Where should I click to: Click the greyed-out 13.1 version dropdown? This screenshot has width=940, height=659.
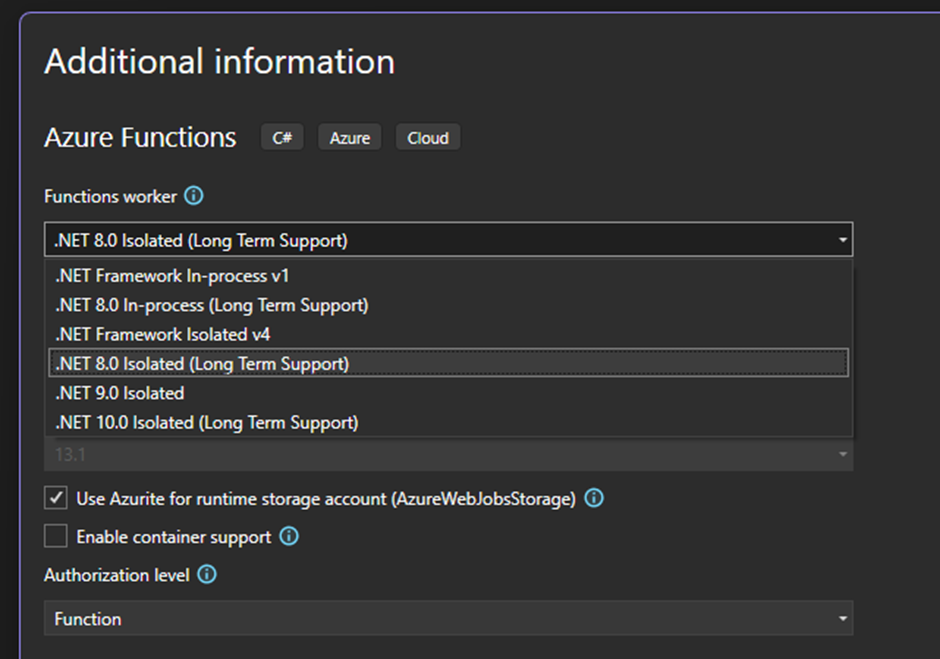coord(448,454)
